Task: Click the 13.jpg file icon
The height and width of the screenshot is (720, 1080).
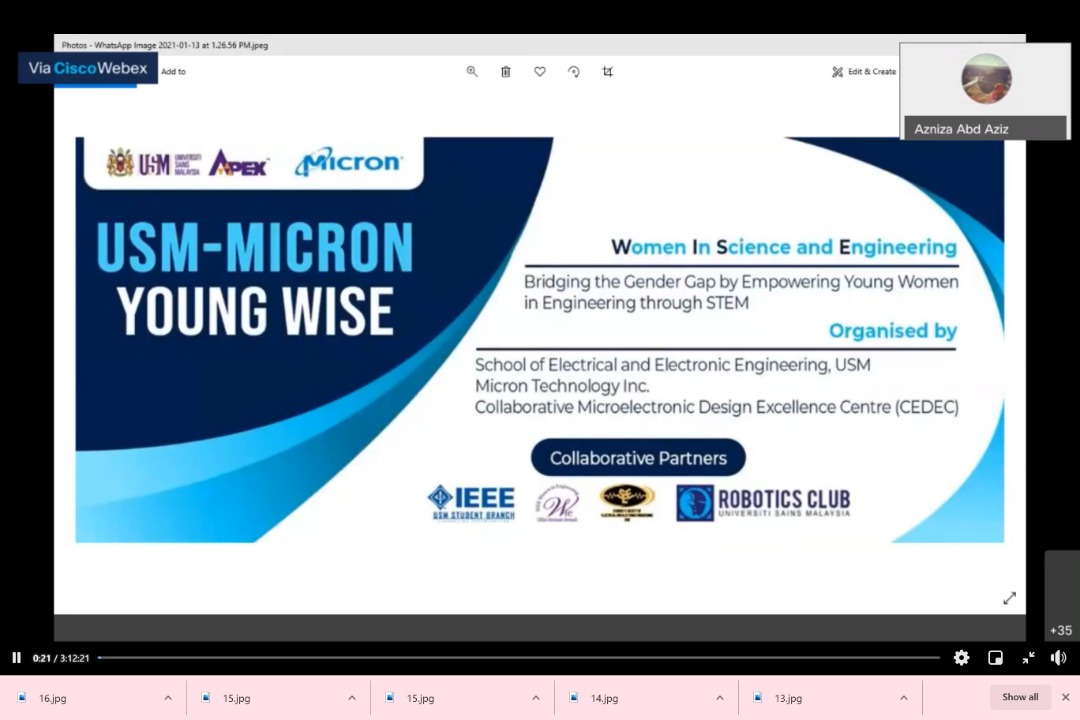Action: [758, 697]
